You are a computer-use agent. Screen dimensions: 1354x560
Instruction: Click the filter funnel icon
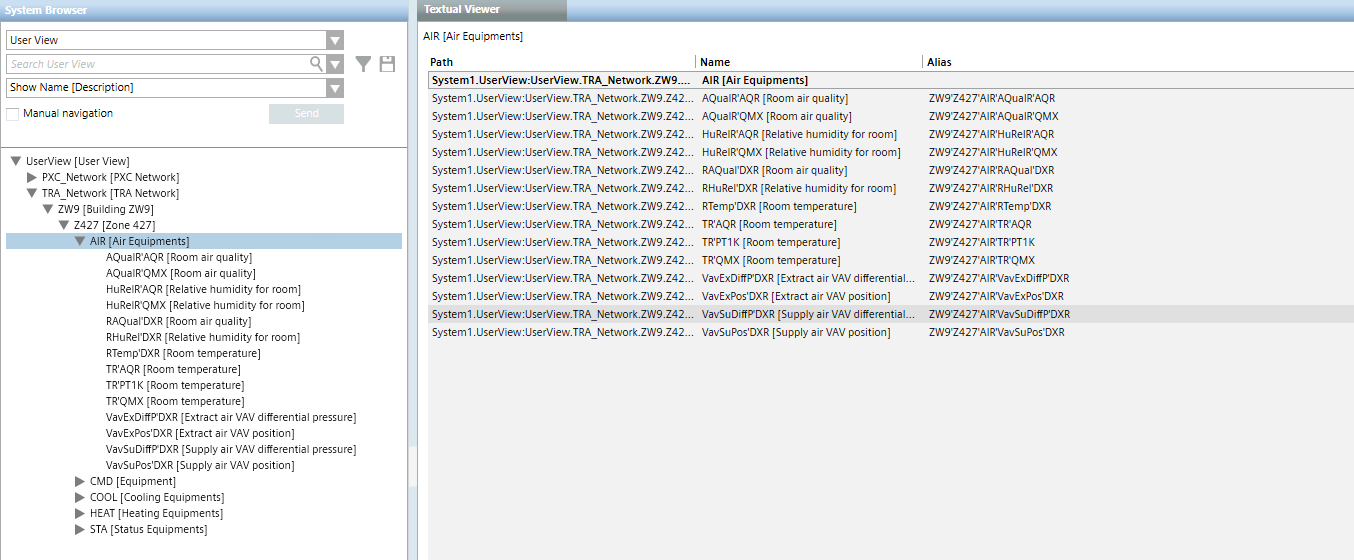point(363,64)
